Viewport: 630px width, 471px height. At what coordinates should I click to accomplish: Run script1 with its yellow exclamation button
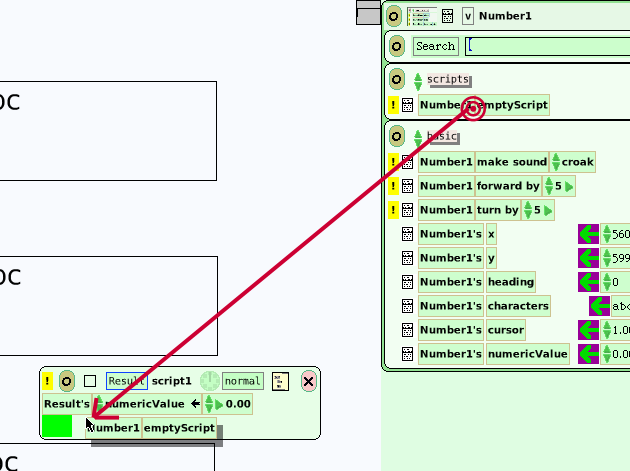tap(47, 381)
